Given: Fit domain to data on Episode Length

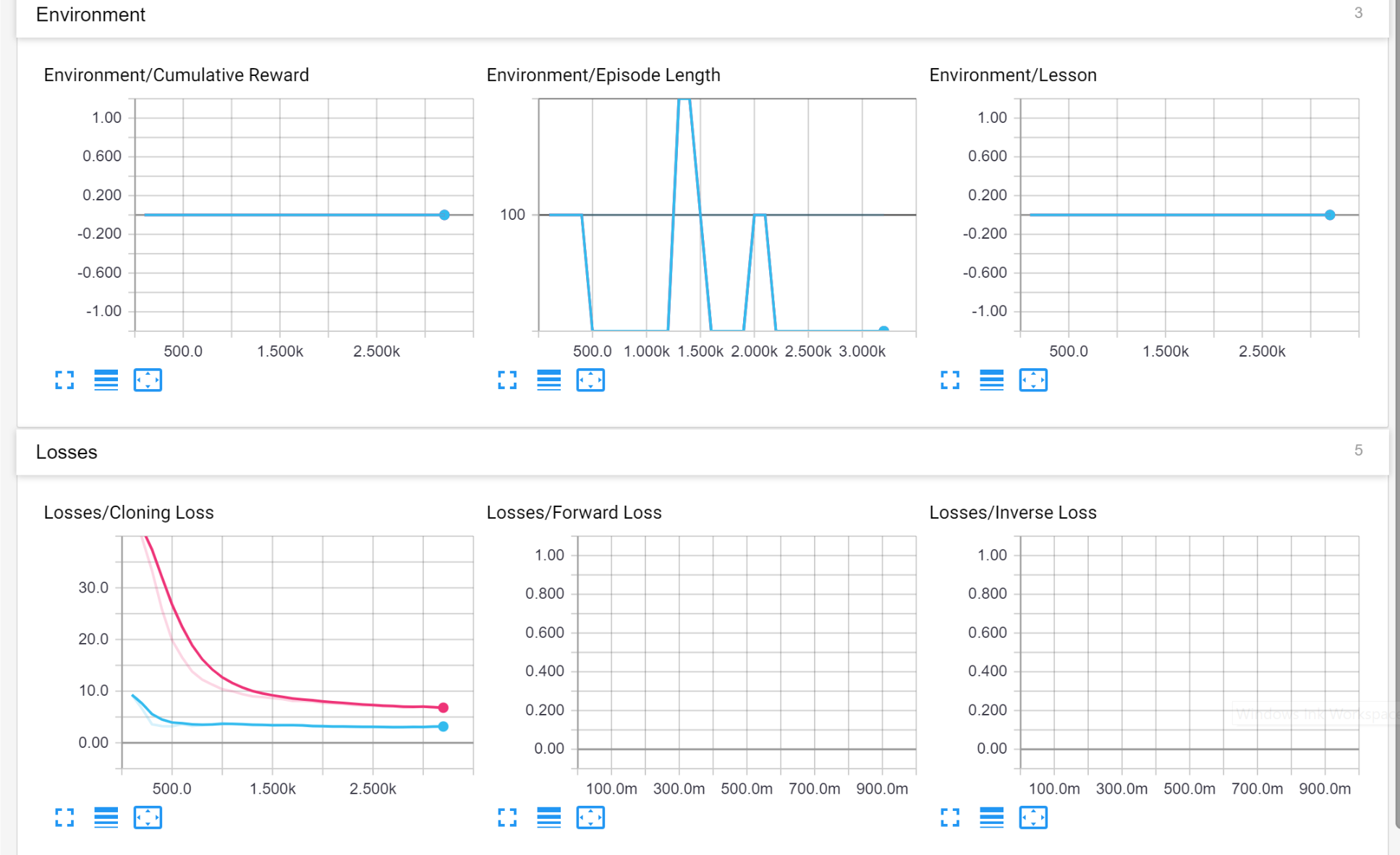Looking at the screenshot, I should (590, 380).
